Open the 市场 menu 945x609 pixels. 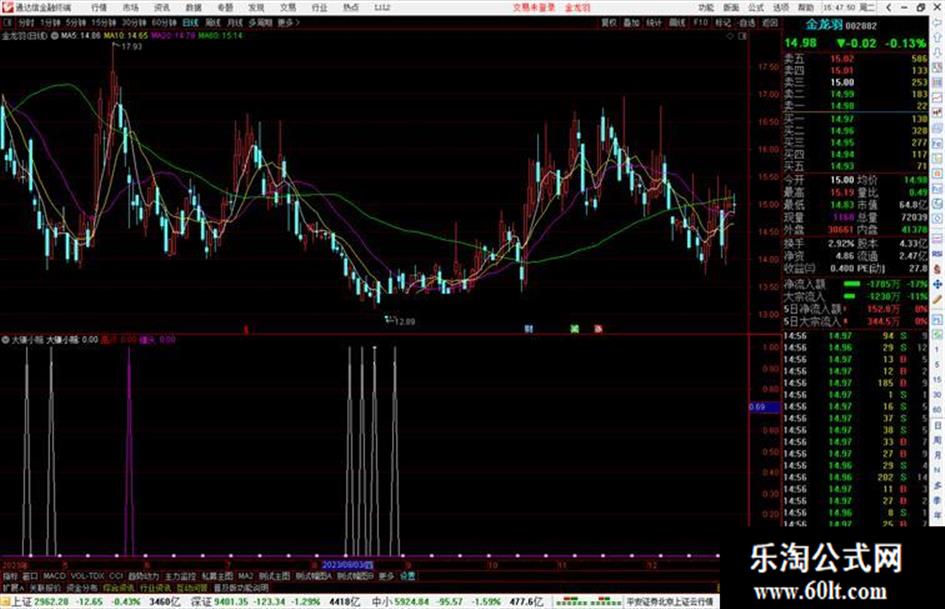click(130, 8)
